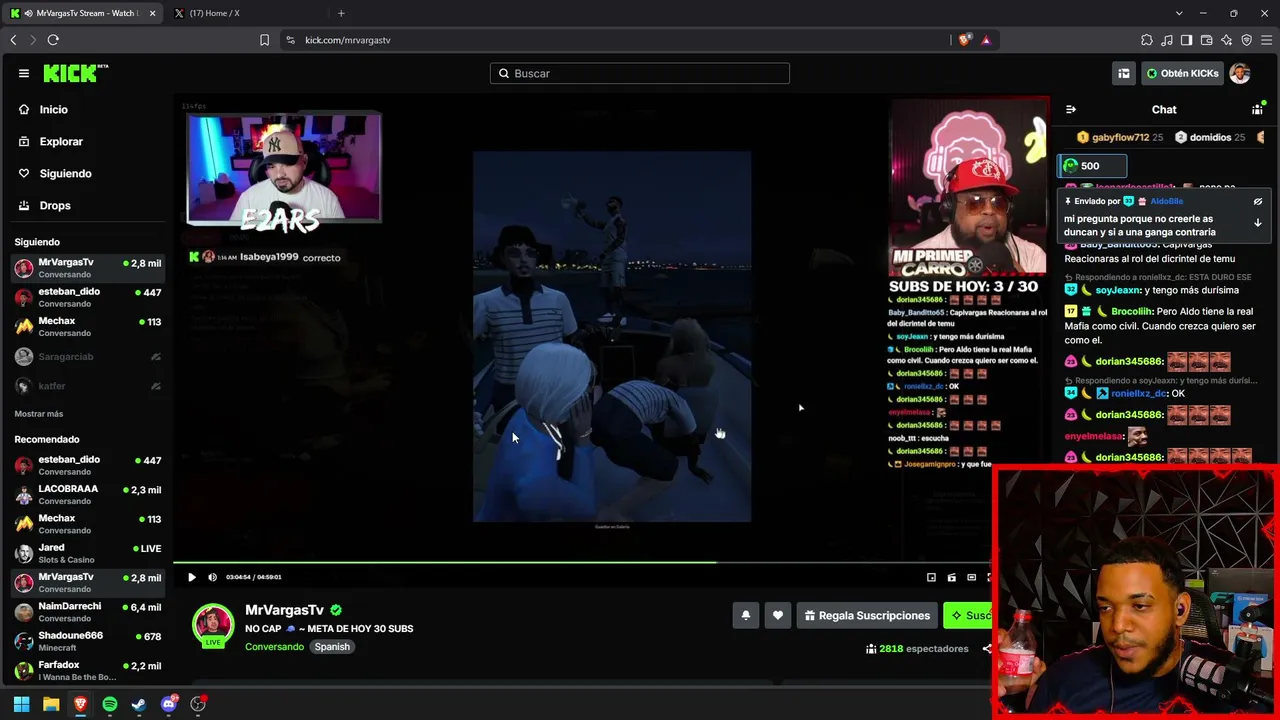This screenshot has width=1280, height=720.
Task: Open the mini-player icon in the video controls
Action: point(931,577)
